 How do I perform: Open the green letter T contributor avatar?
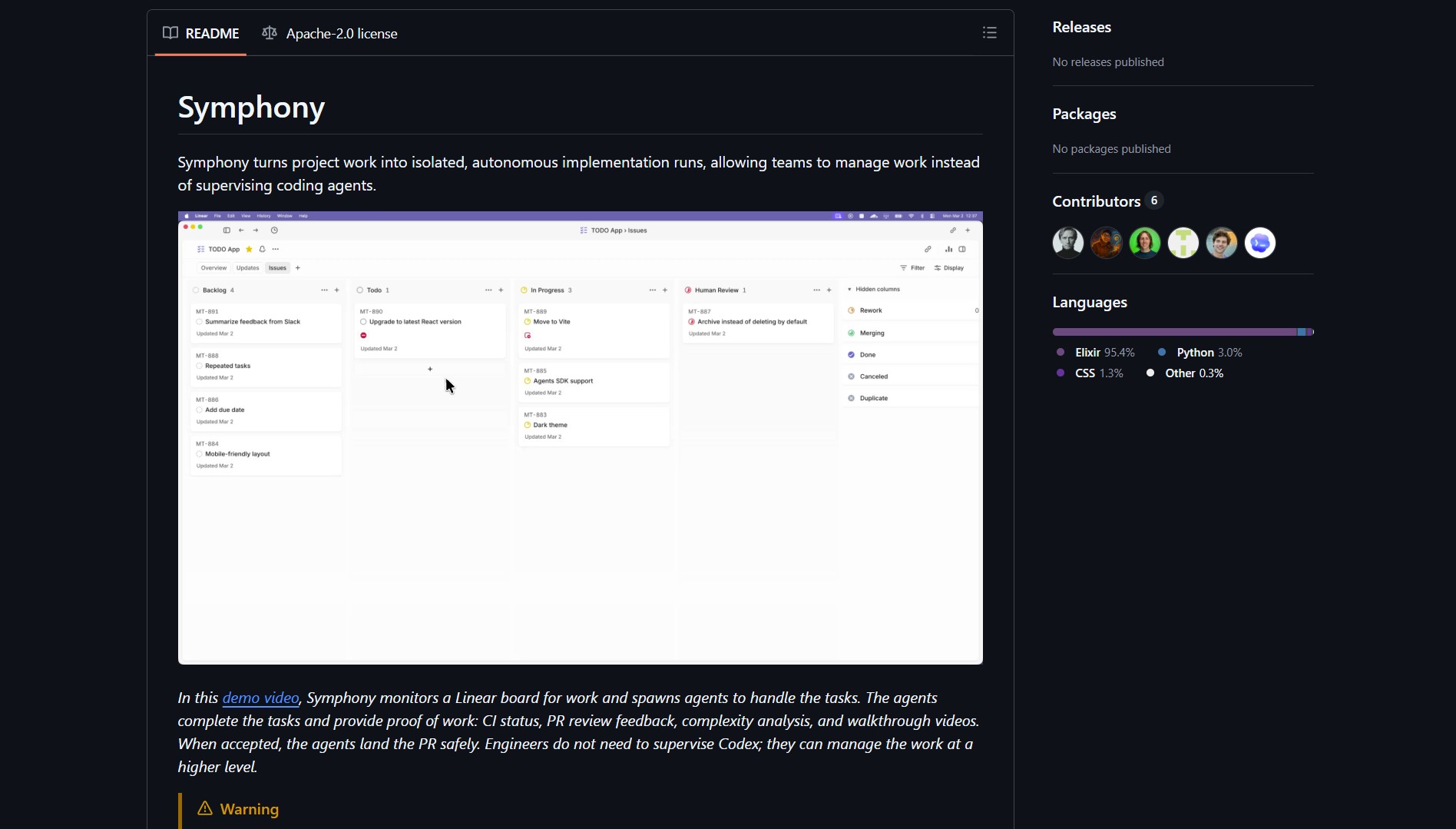[x=1183, y=243]
